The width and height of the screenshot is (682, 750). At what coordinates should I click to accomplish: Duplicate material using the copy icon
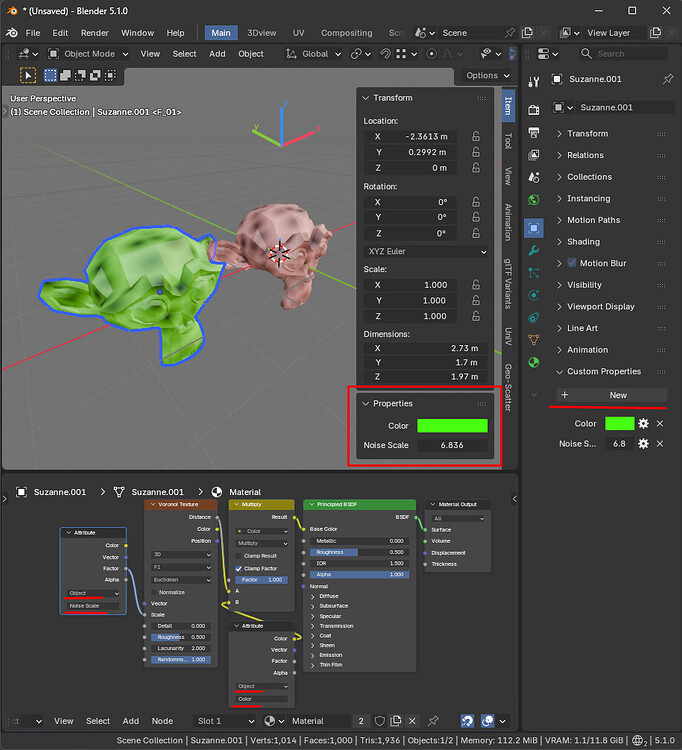(396, 721)
